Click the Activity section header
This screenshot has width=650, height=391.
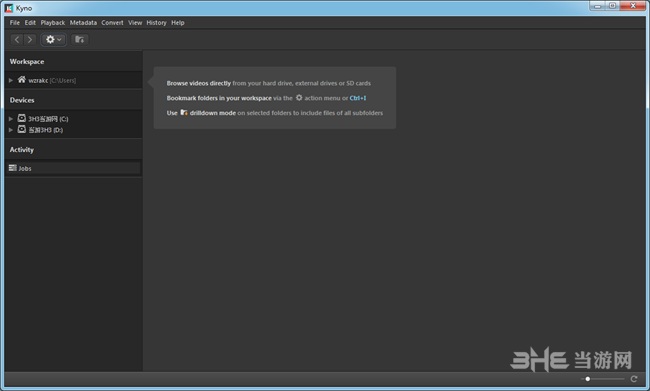point(22,150)
